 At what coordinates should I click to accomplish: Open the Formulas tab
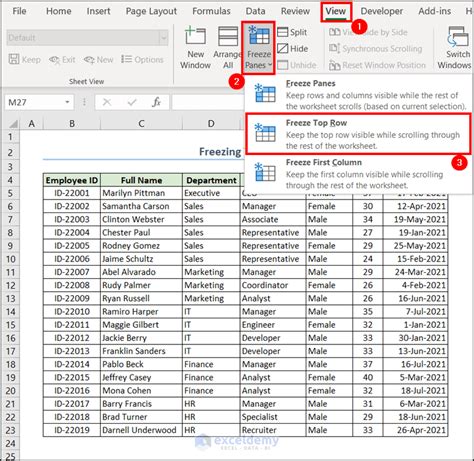point(211,11)
